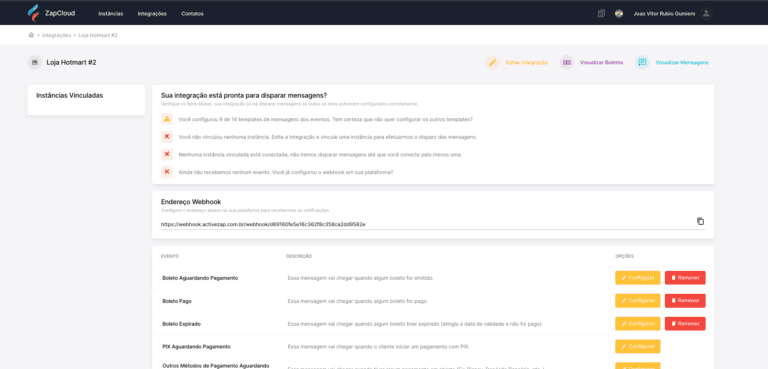Open the home breadcrumb icon
The height and width of the screenshot is (369, 768).
point(31,35)
